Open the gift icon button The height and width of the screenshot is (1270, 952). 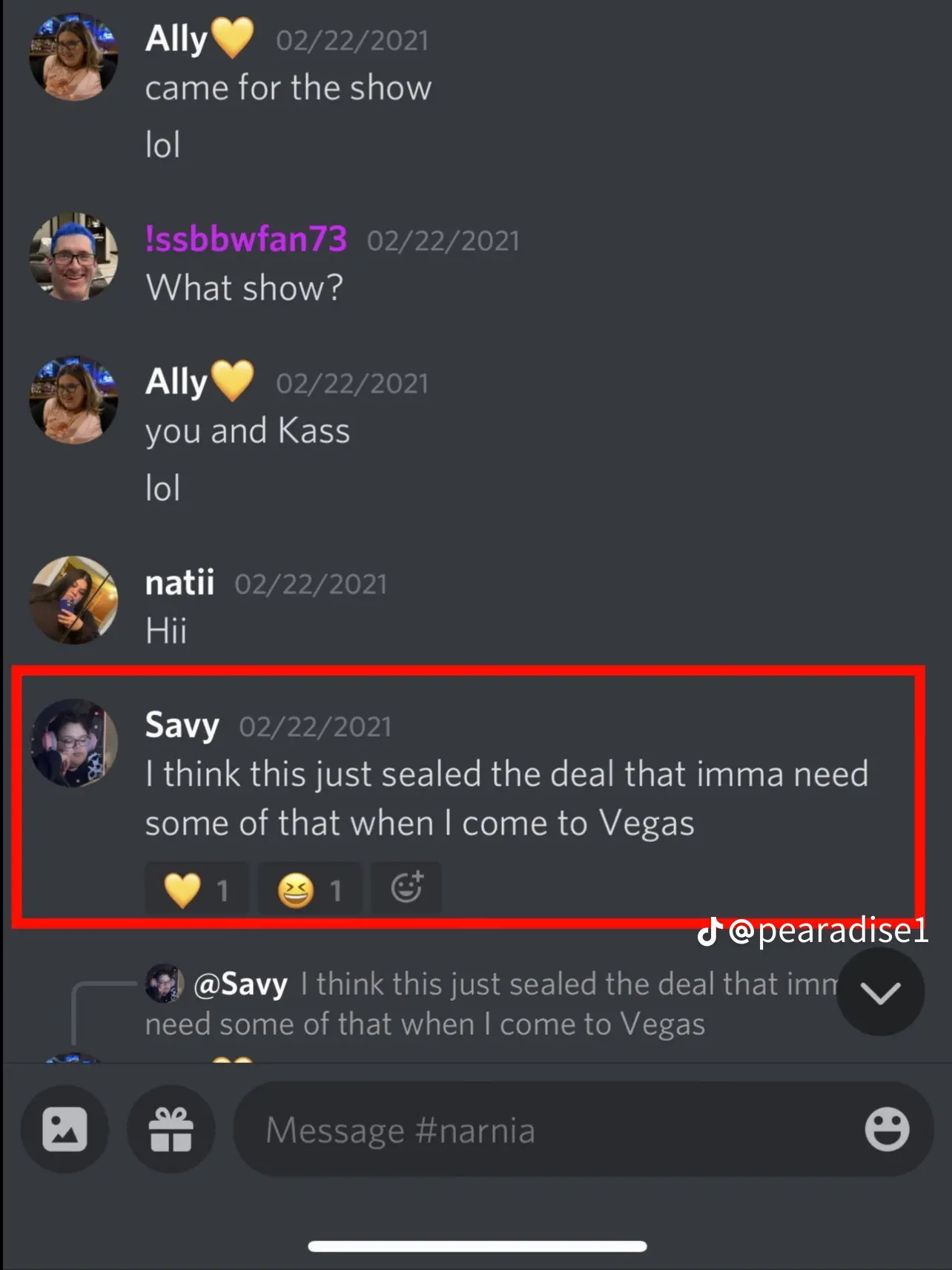[171, 1129]
